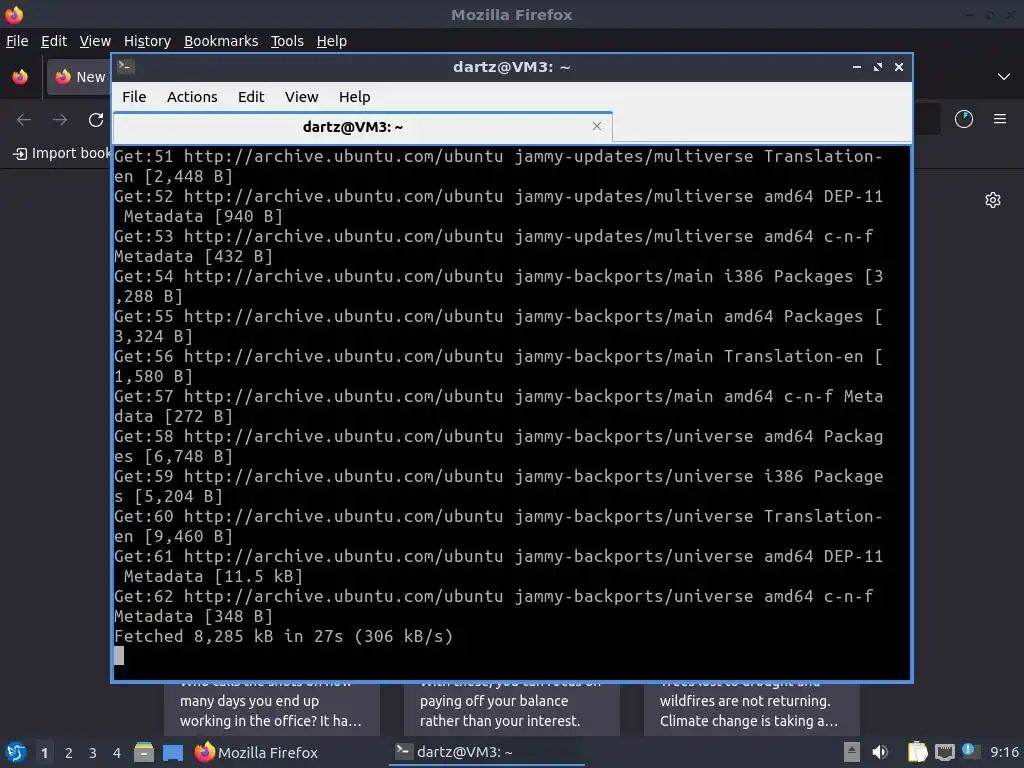Open the terminal Actions menu
The width and height of the screenshot is (1024, 768).
click(192, 97)
